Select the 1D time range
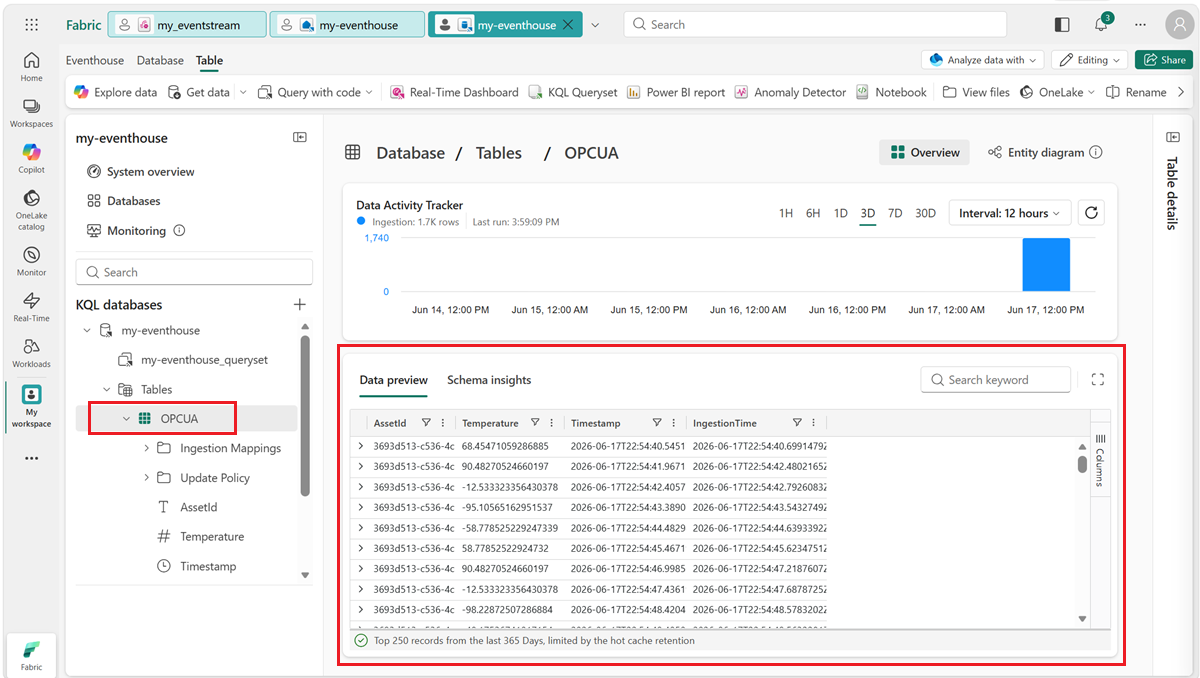Screen dimensions: 1200x678 (x=841, y=213)
